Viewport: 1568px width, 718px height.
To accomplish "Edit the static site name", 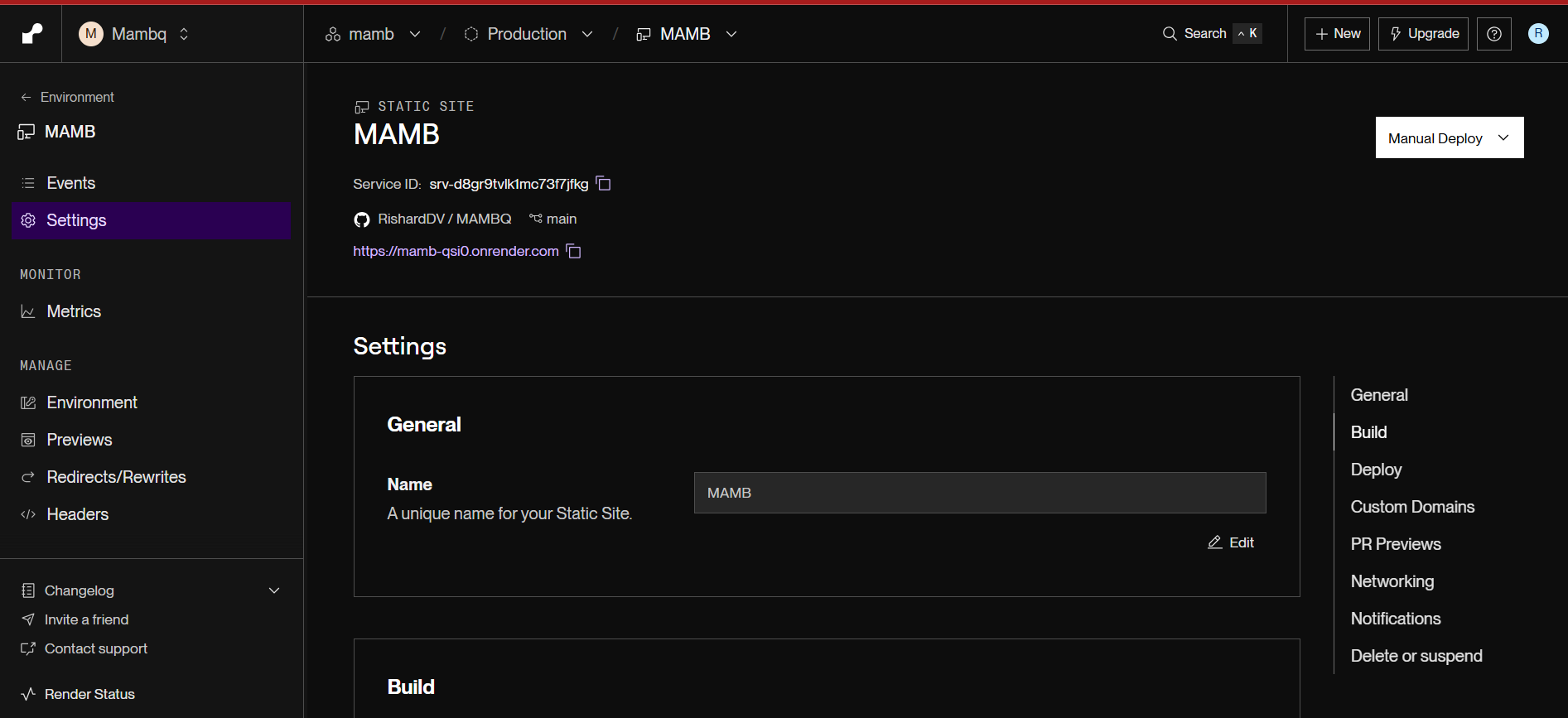I will tap(1231, 542).
